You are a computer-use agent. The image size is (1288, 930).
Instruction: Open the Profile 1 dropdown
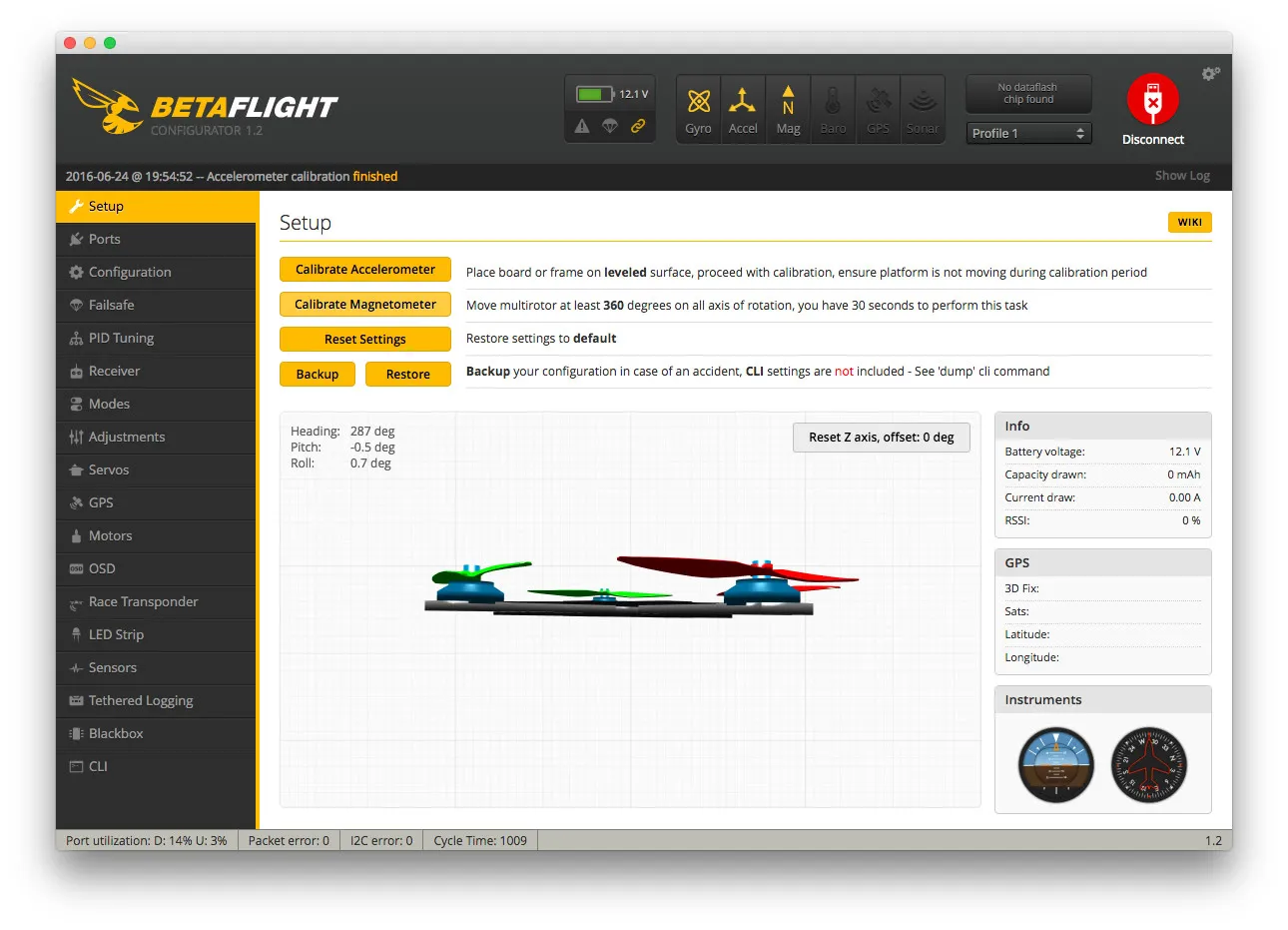click(1028, 133)
